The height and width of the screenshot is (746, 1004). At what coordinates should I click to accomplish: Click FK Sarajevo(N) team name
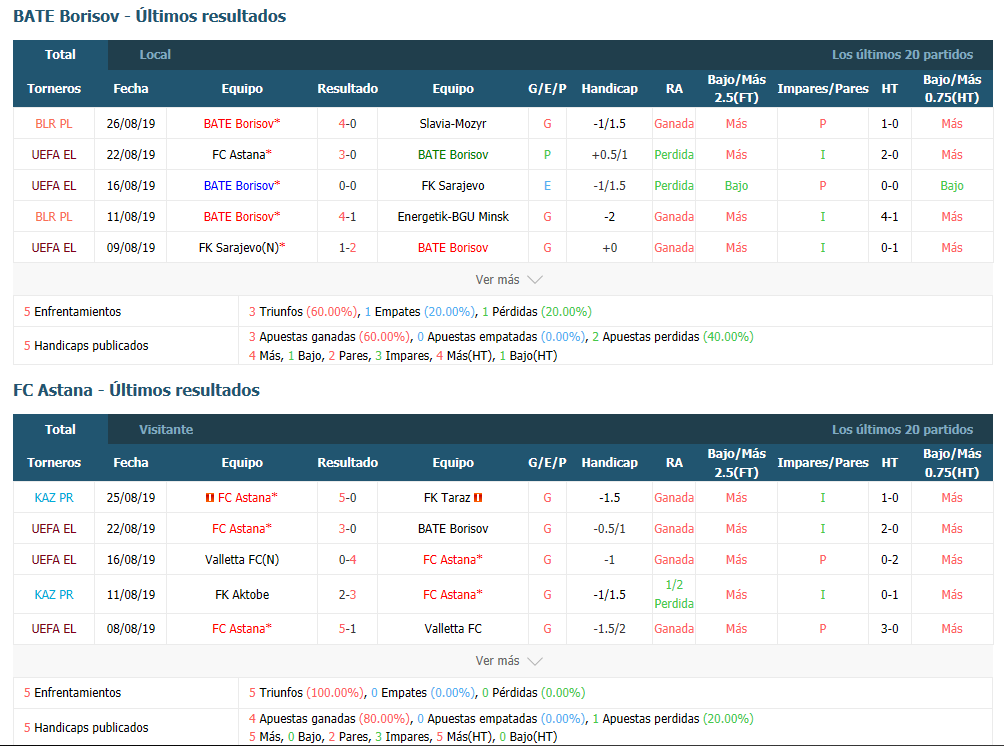click(239, 248)
